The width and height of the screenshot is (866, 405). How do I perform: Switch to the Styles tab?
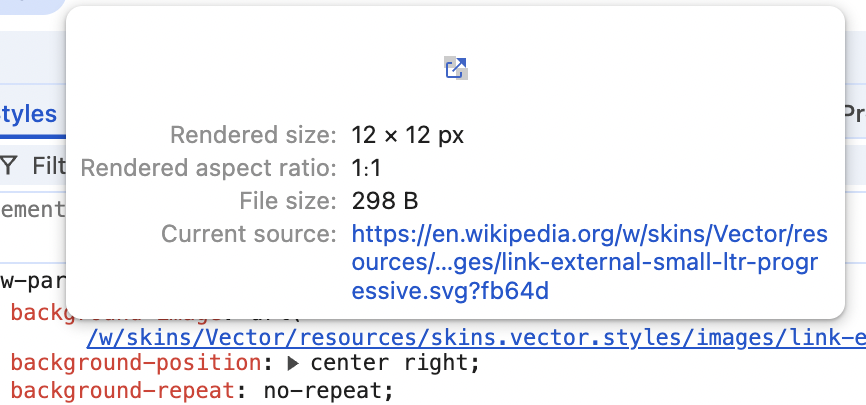(x=29, y=114)
